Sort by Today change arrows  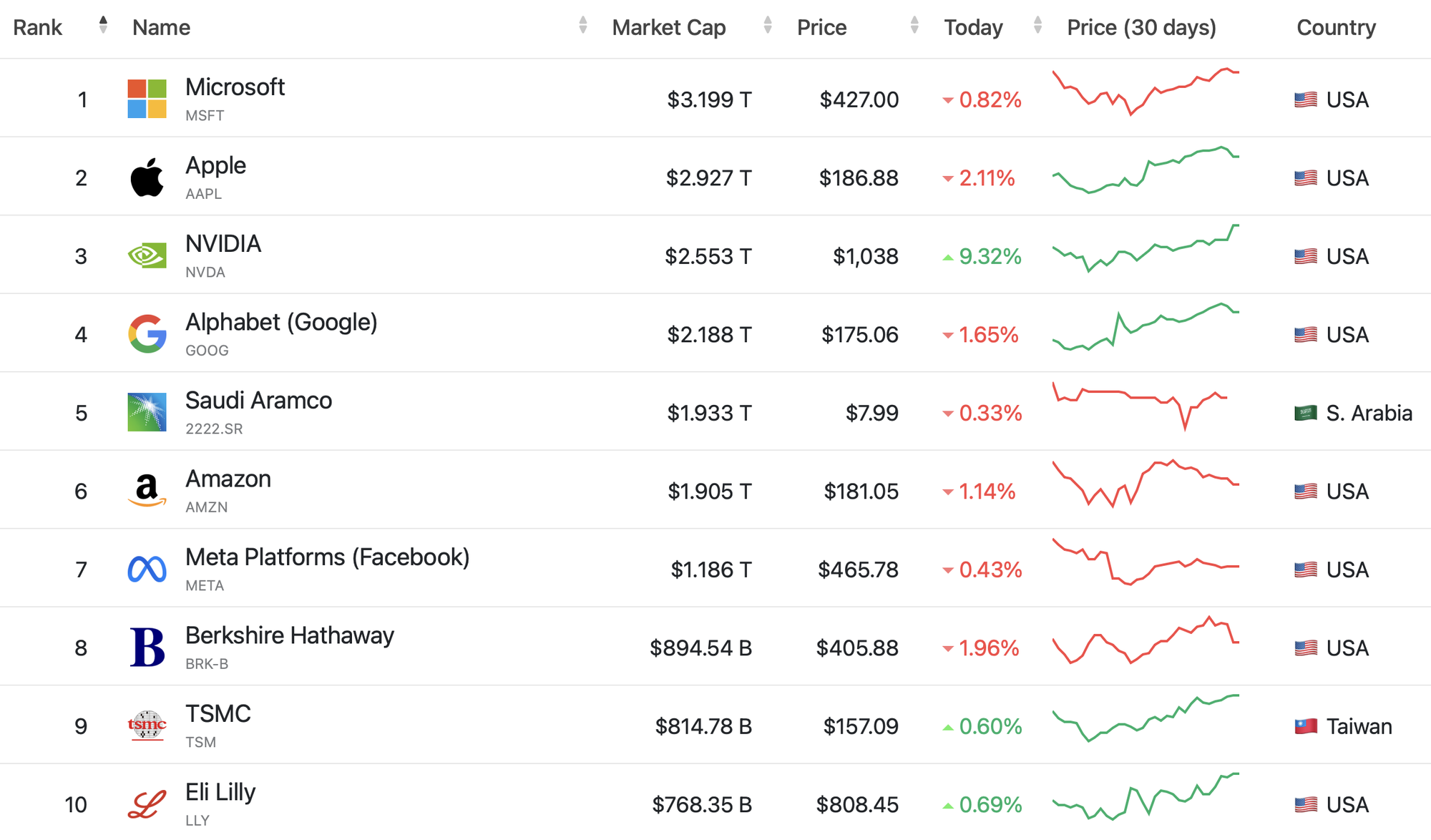[x=1037, y=25]
